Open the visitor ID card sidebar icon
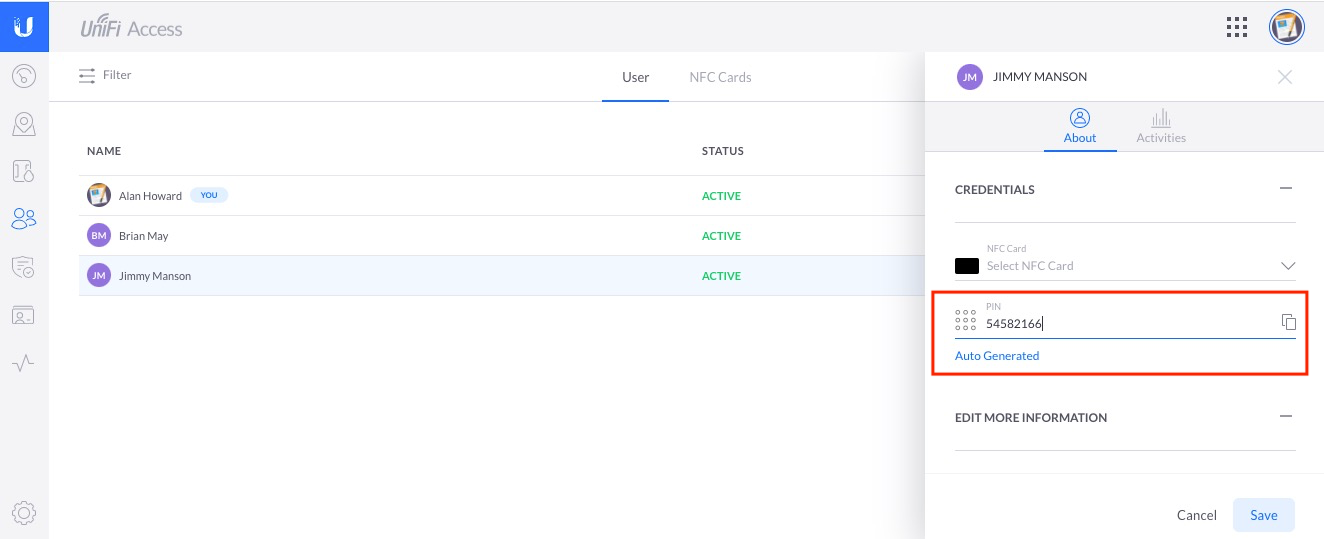 (24, 315)
